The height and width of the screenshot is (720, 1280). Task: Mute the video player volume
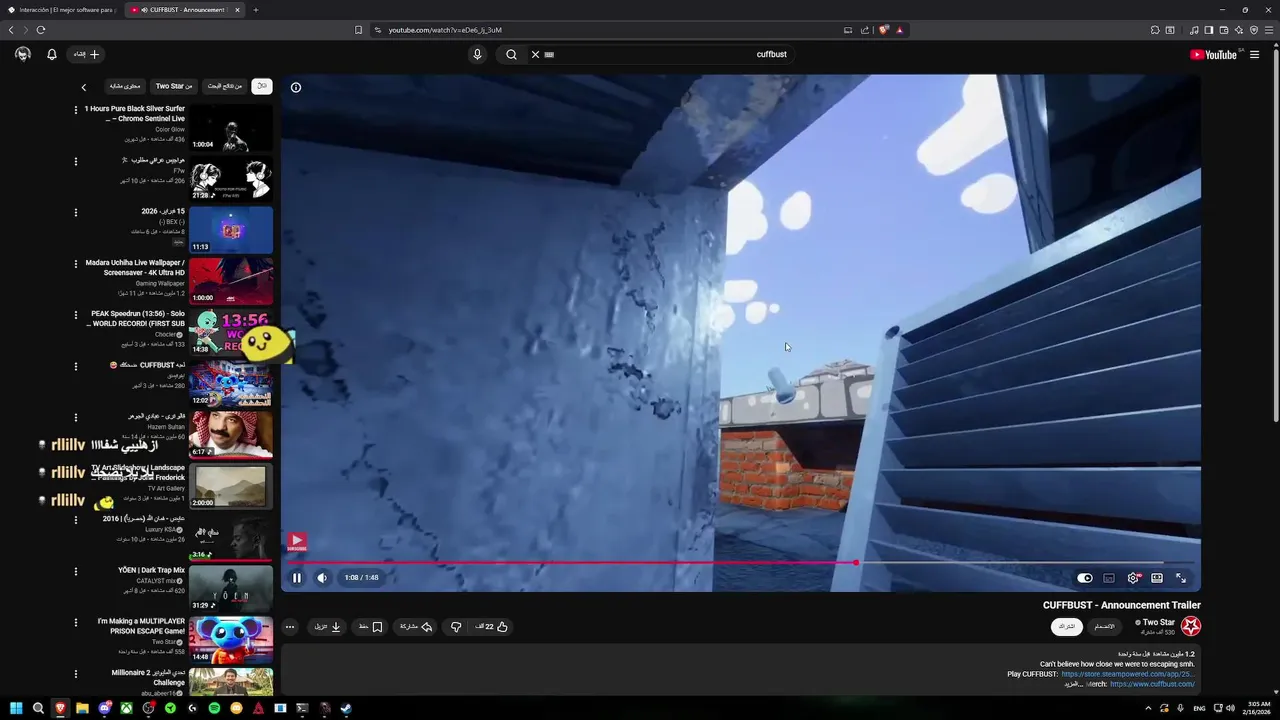tap(322, 578)
